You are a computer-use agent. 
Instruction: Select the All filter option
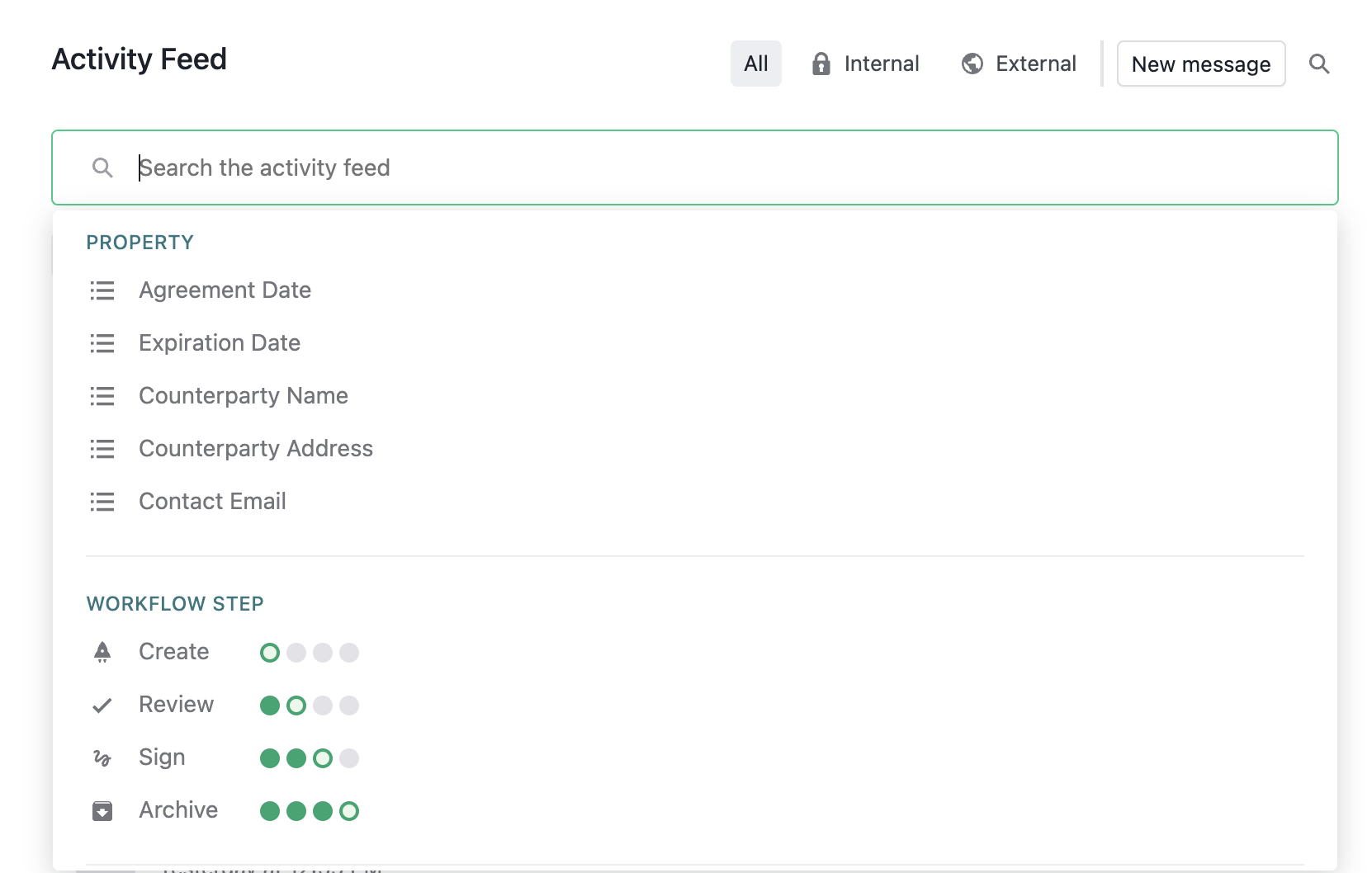[x=755, y=64]
